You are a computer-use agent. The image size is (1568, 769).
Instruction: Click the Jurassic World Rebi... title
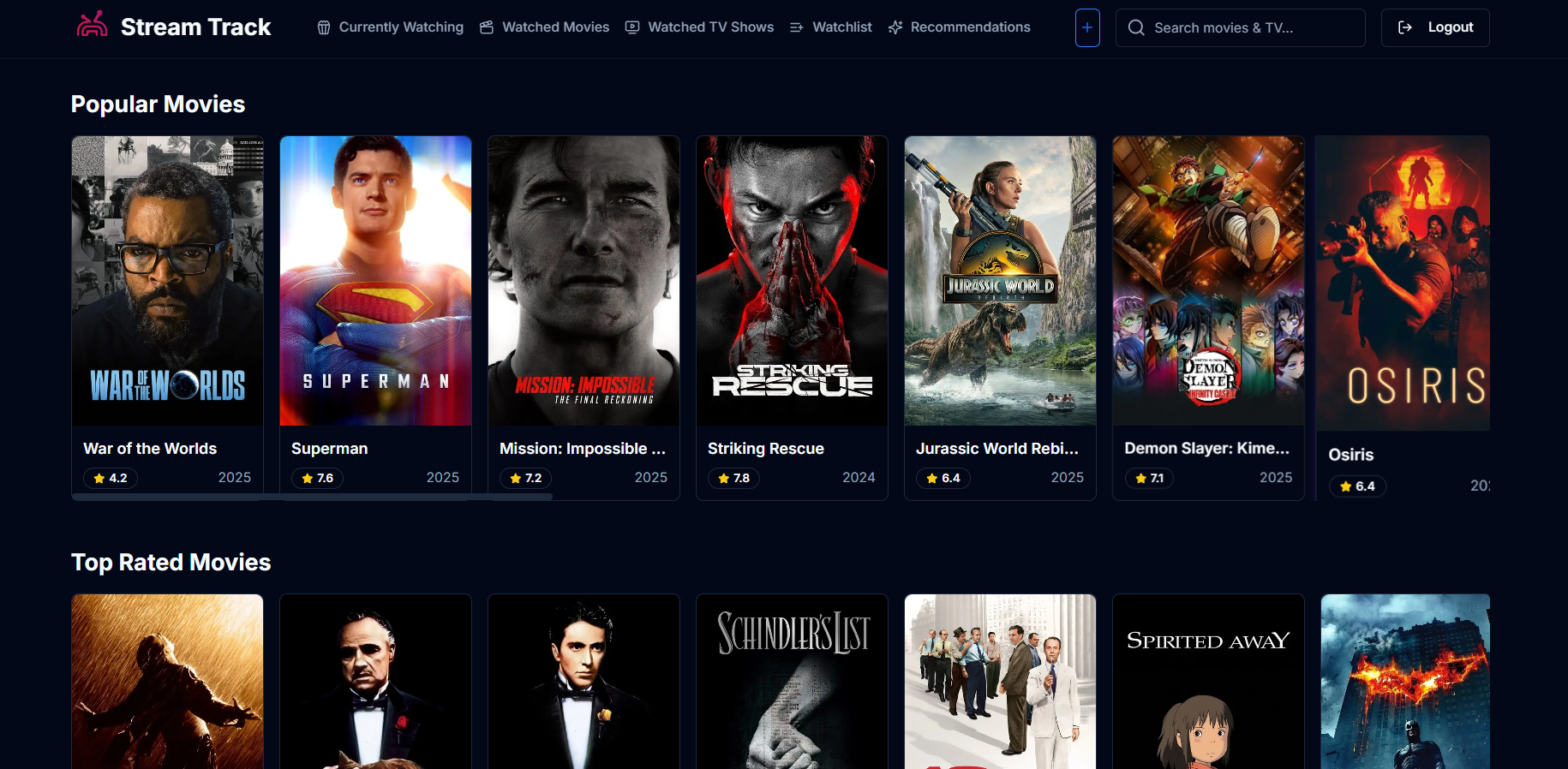[997, 449]
